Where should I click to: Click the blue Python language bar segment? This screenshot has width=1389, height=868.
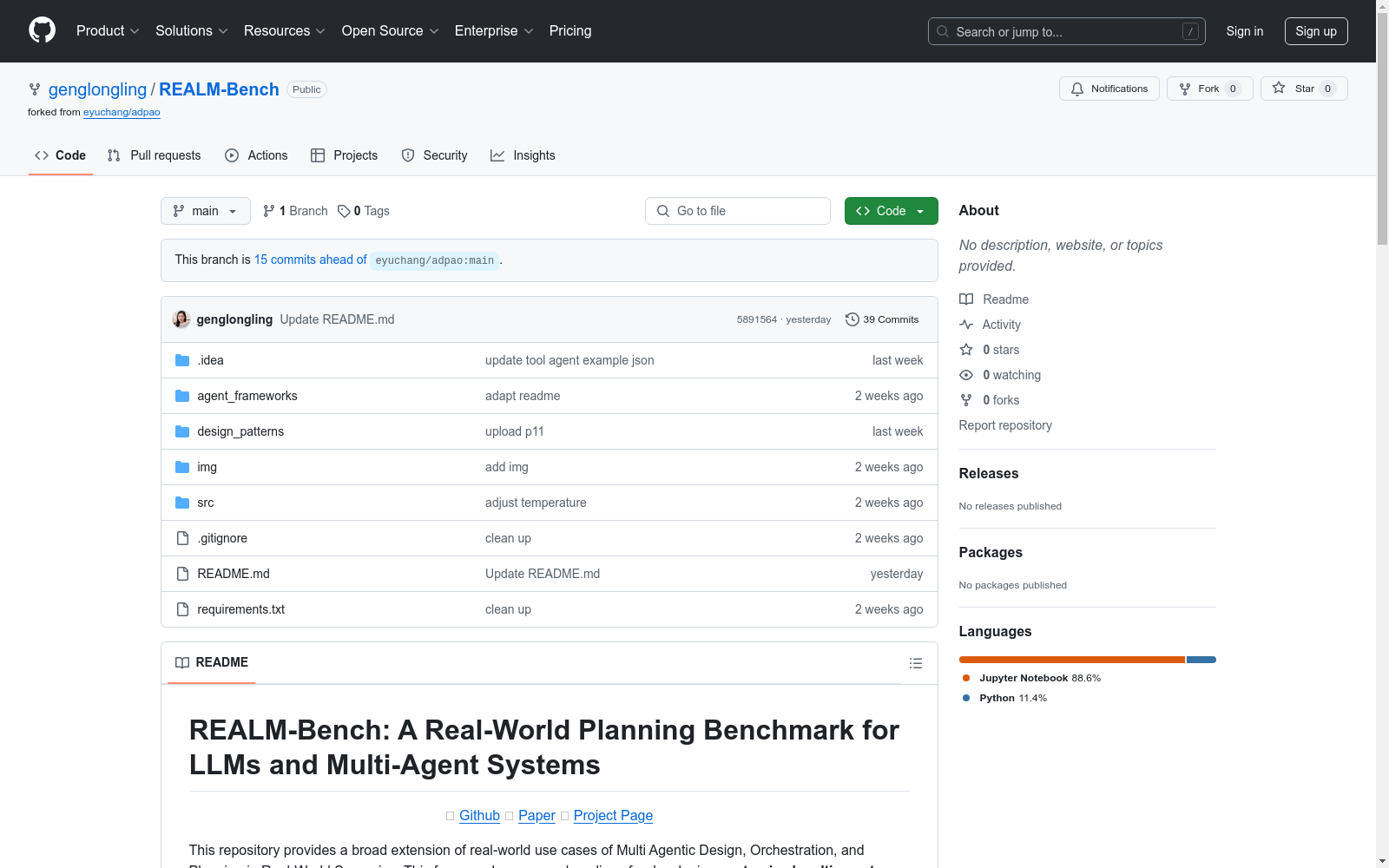point(1201,660)
